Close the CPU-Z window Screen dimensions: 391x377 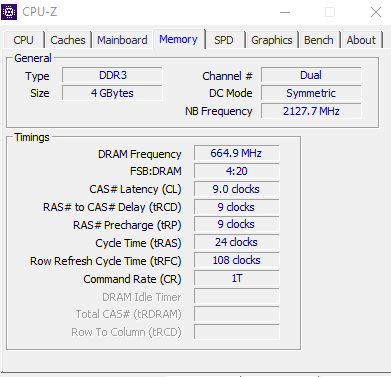pyautogui.click(x=376, y=12)
